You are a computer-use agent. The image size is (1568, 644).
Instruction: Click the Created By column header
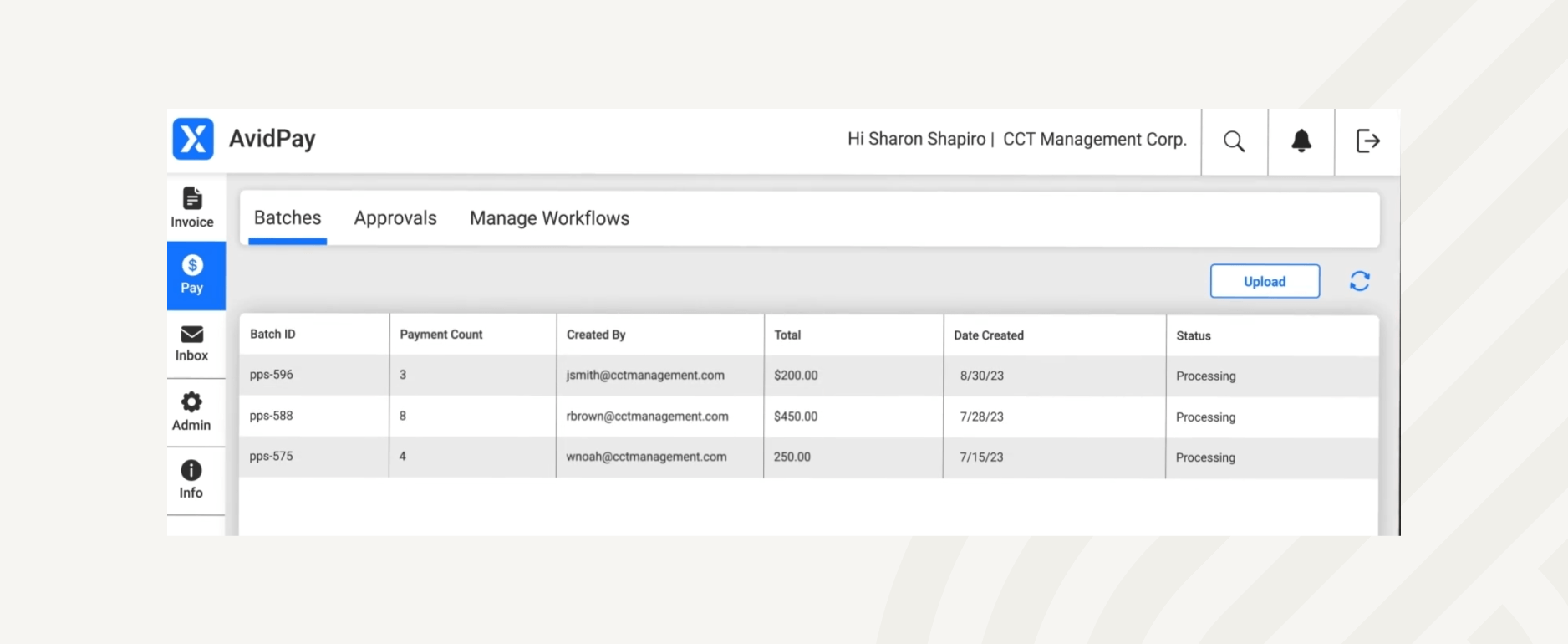point(596,335)
